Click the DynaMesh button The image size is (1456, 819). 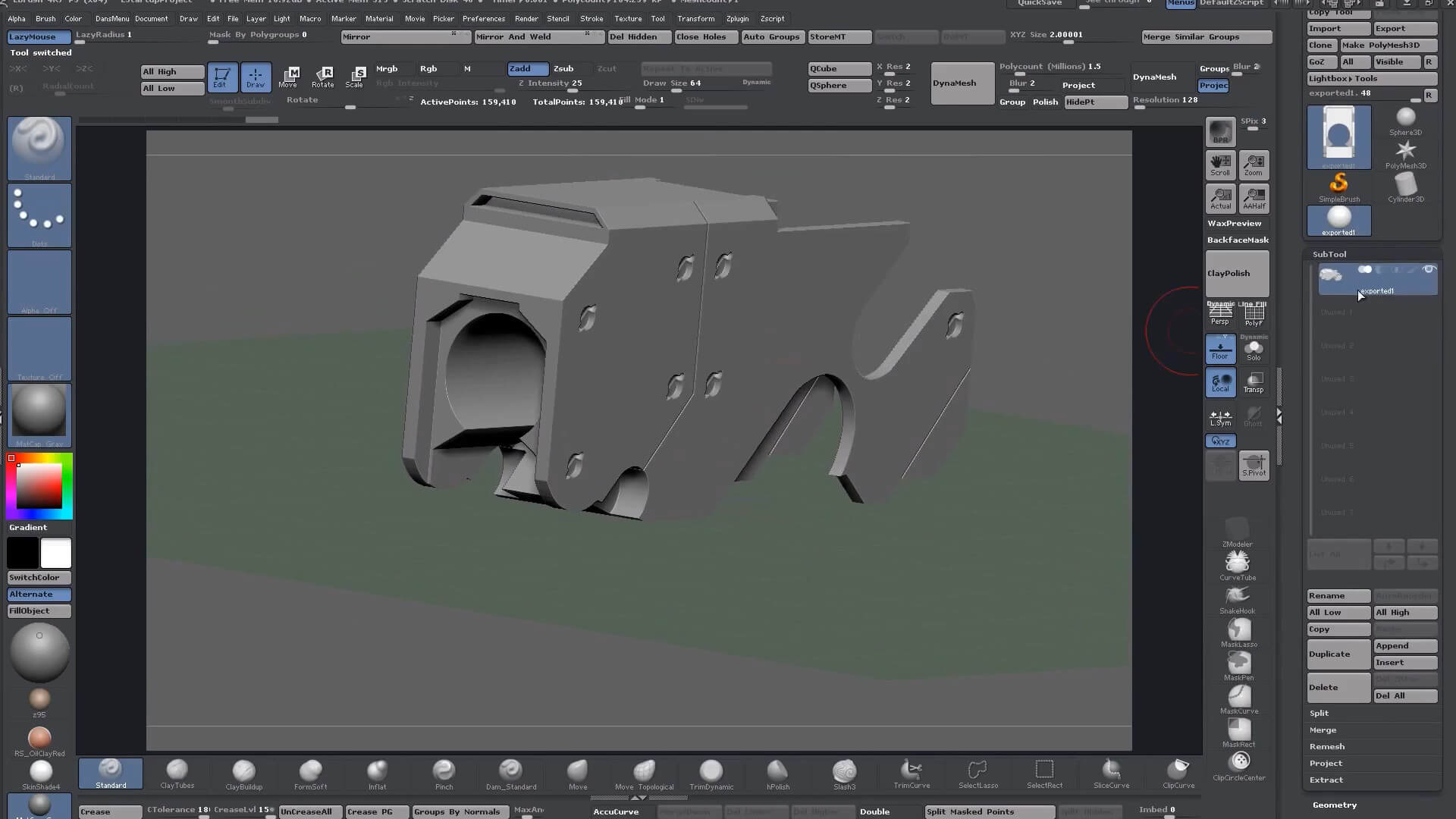(x=962, y=83)
